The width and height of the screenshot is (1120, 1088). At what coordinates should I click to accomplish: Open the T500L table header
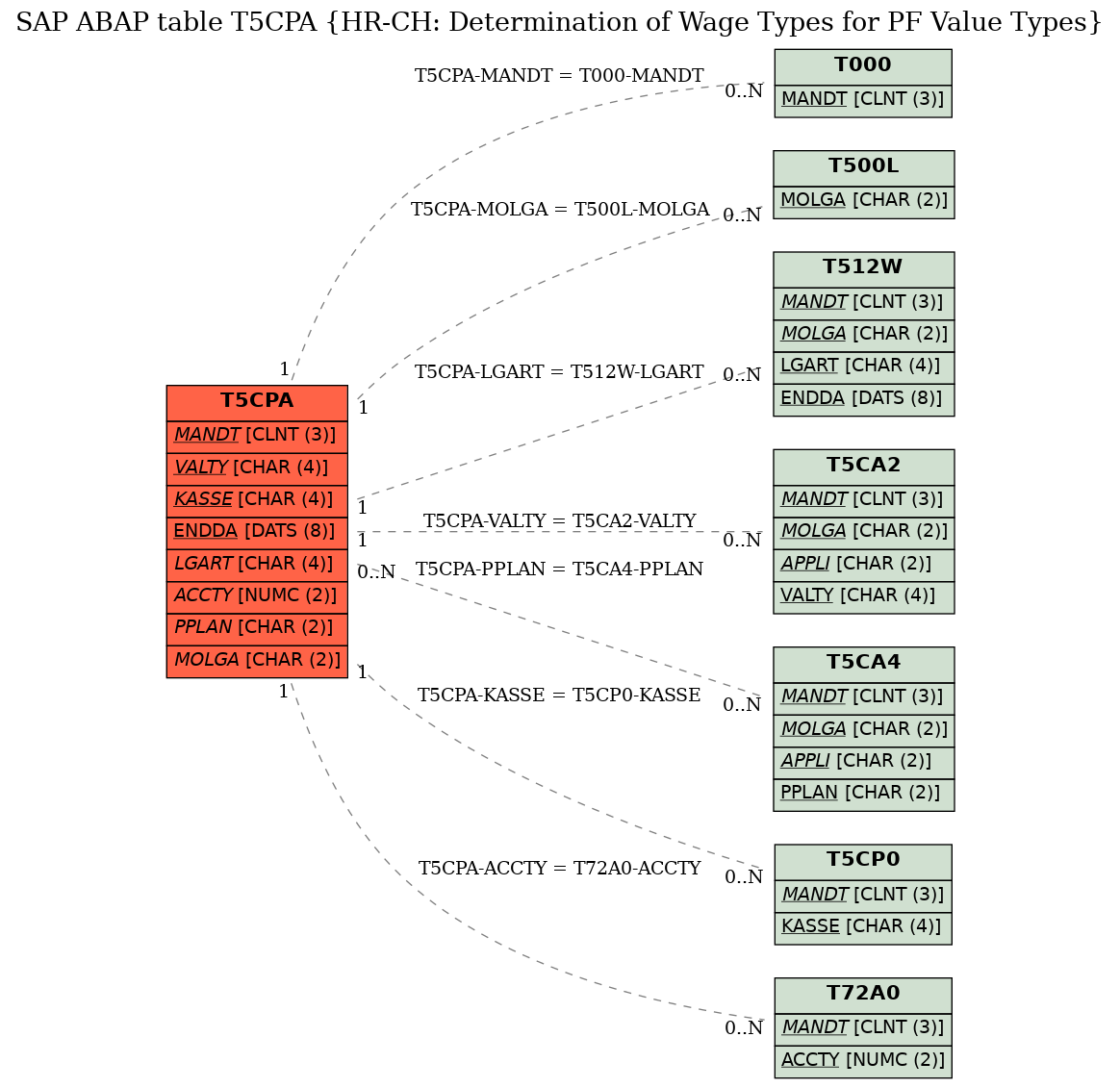pyautogui.click(x=863, y=167)
